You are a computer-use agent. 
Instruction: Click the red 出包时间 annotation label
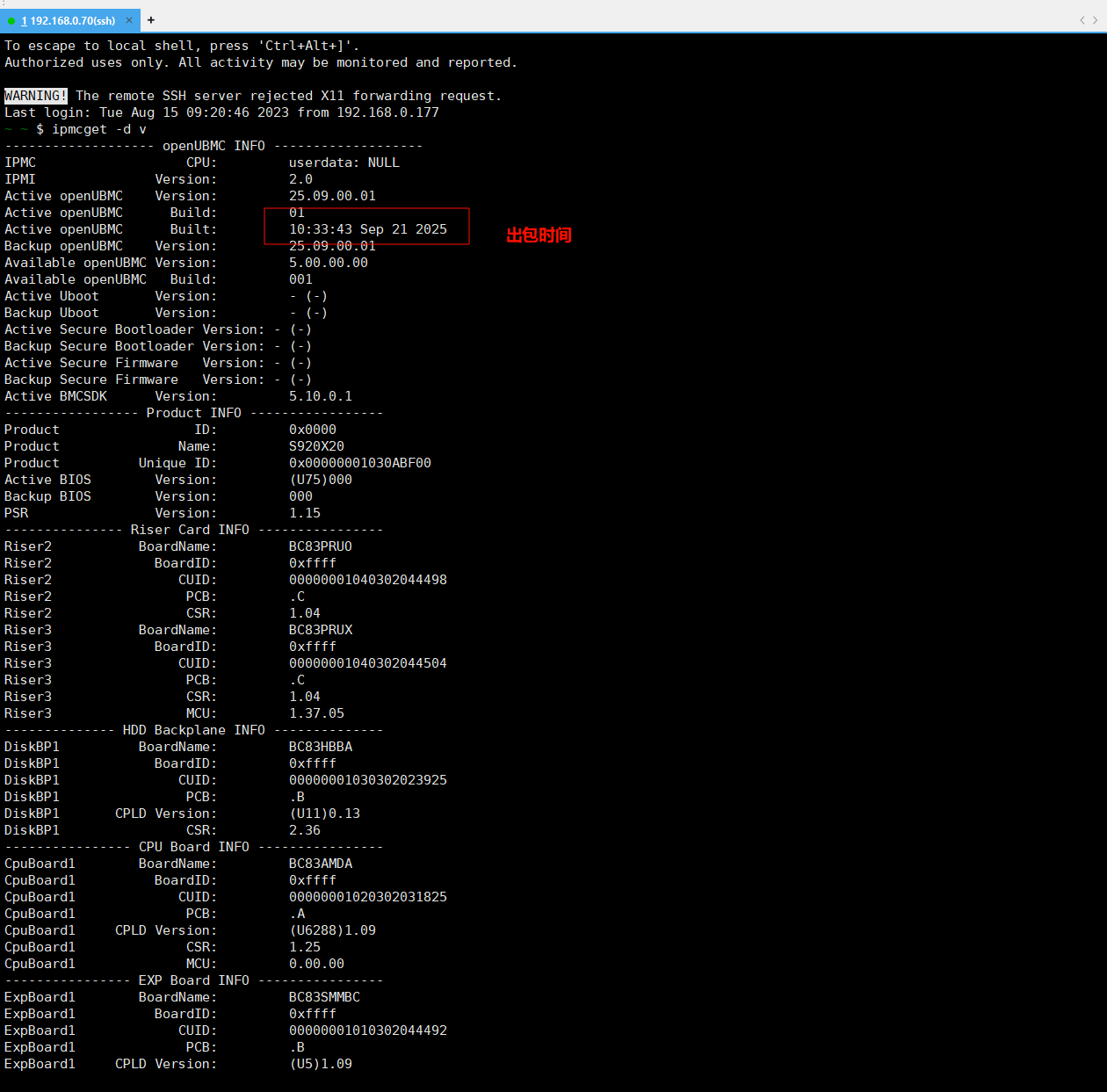pos(539,235)
